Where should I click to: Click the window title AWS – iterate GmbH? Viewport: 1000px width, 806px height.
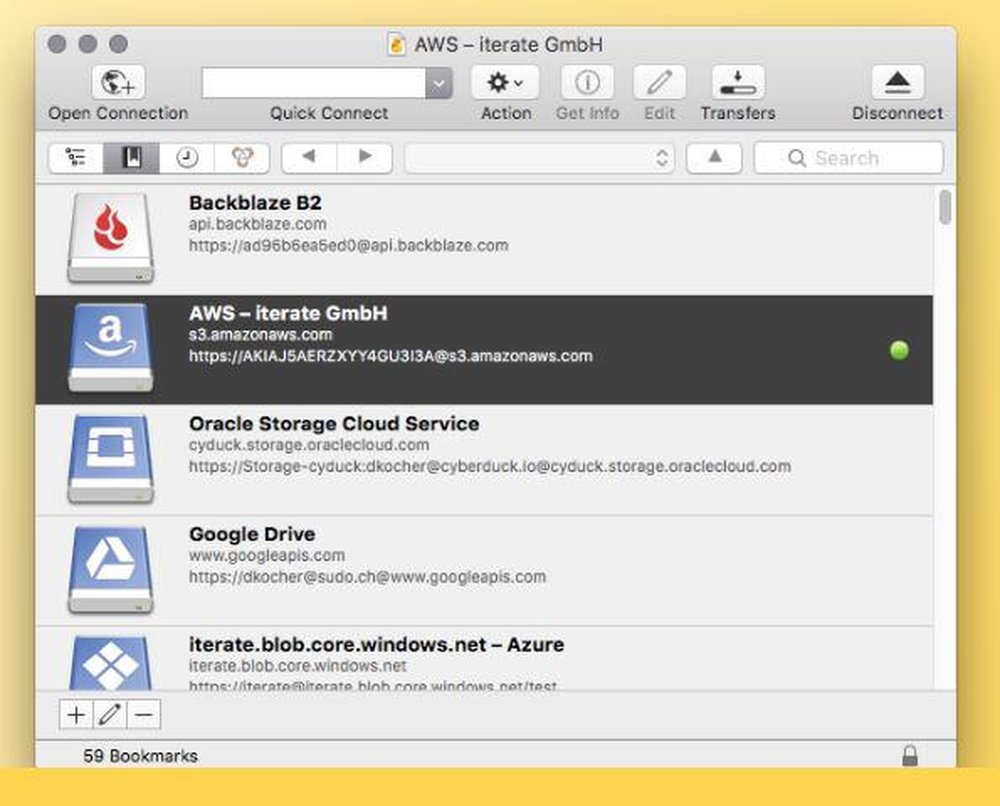tap(508, 45)
